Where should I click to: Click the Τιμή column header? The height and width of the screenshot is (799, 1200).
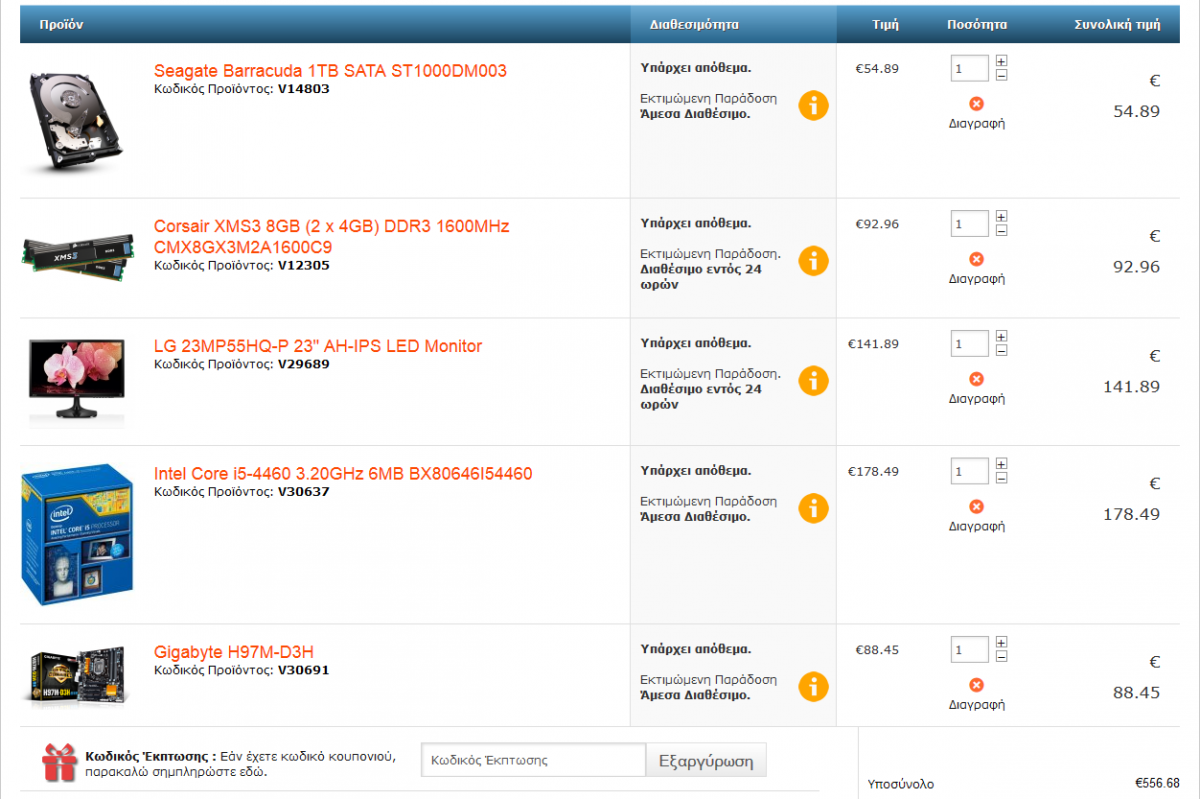(885, 24)
